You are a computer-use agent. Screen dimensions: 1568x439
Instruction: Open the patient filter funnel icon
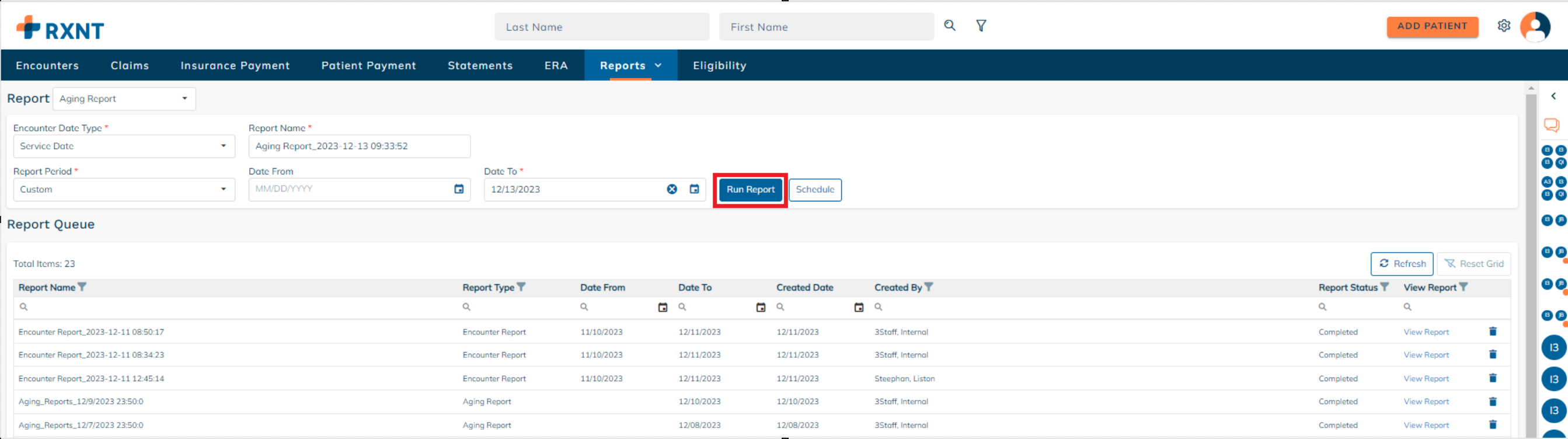(x=981, y=26)
